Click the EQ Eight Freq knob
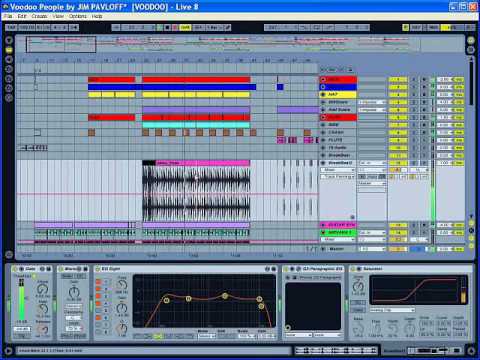The height and width of the screenshot is (360, 480). [x=122, y=284]
